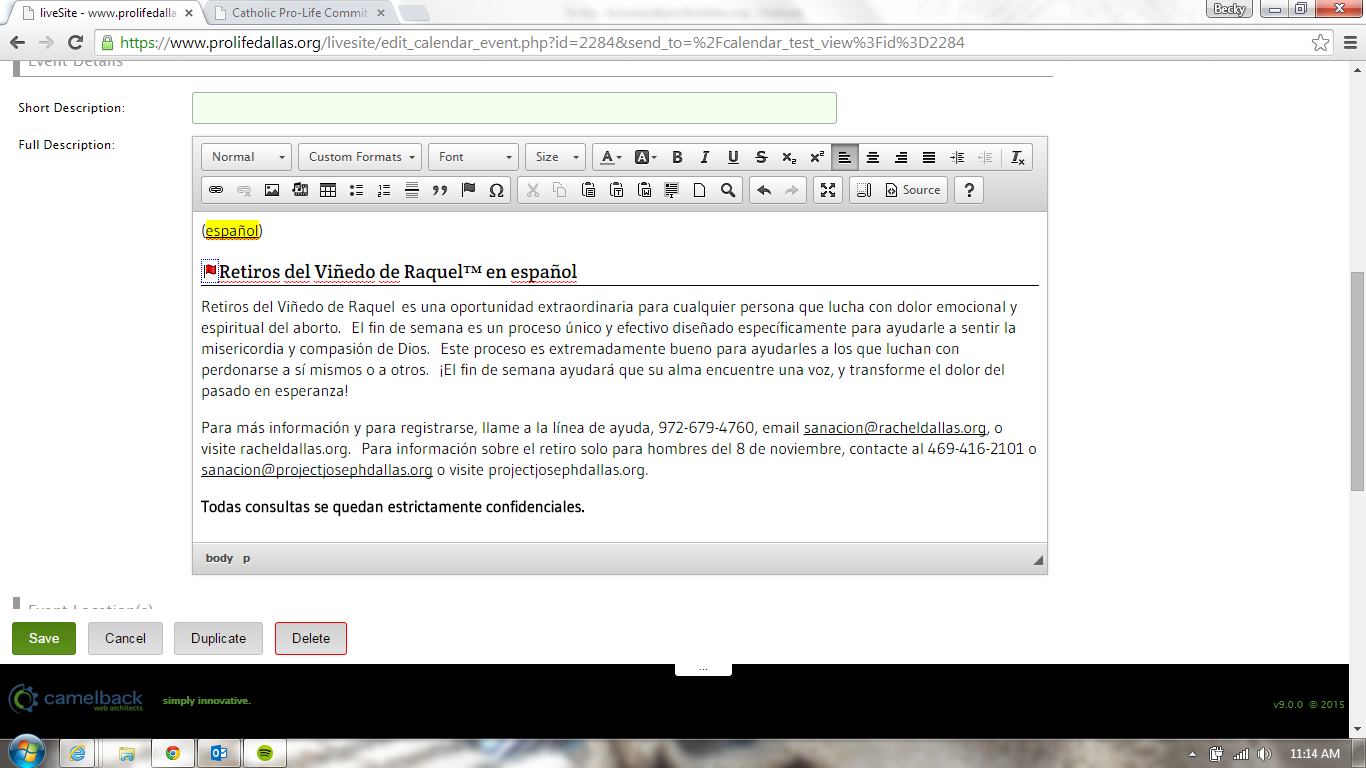Insert a numbered list
This screenshot has height=768, width=1366.
(x=383, y=190)
